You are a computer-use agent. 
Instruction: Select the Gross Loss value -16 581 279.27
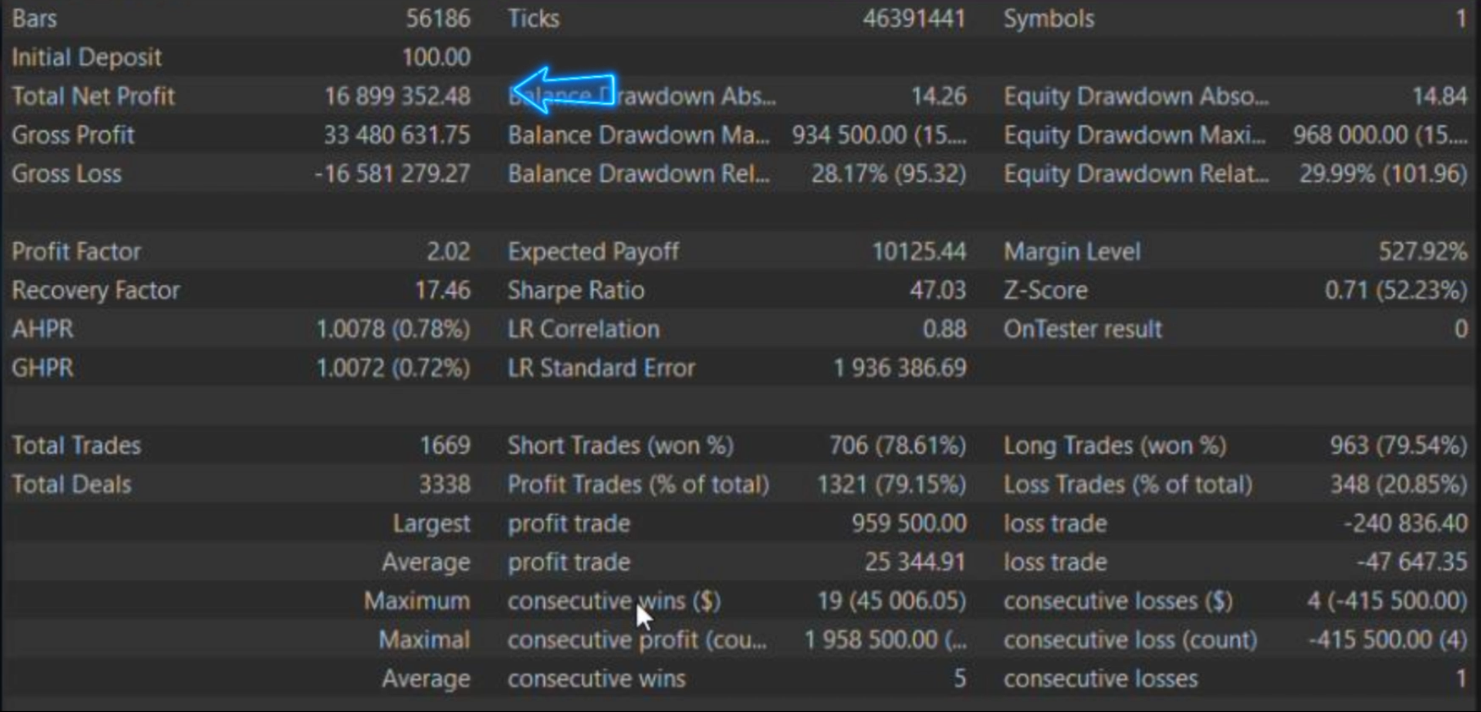(x=392, y=174)
